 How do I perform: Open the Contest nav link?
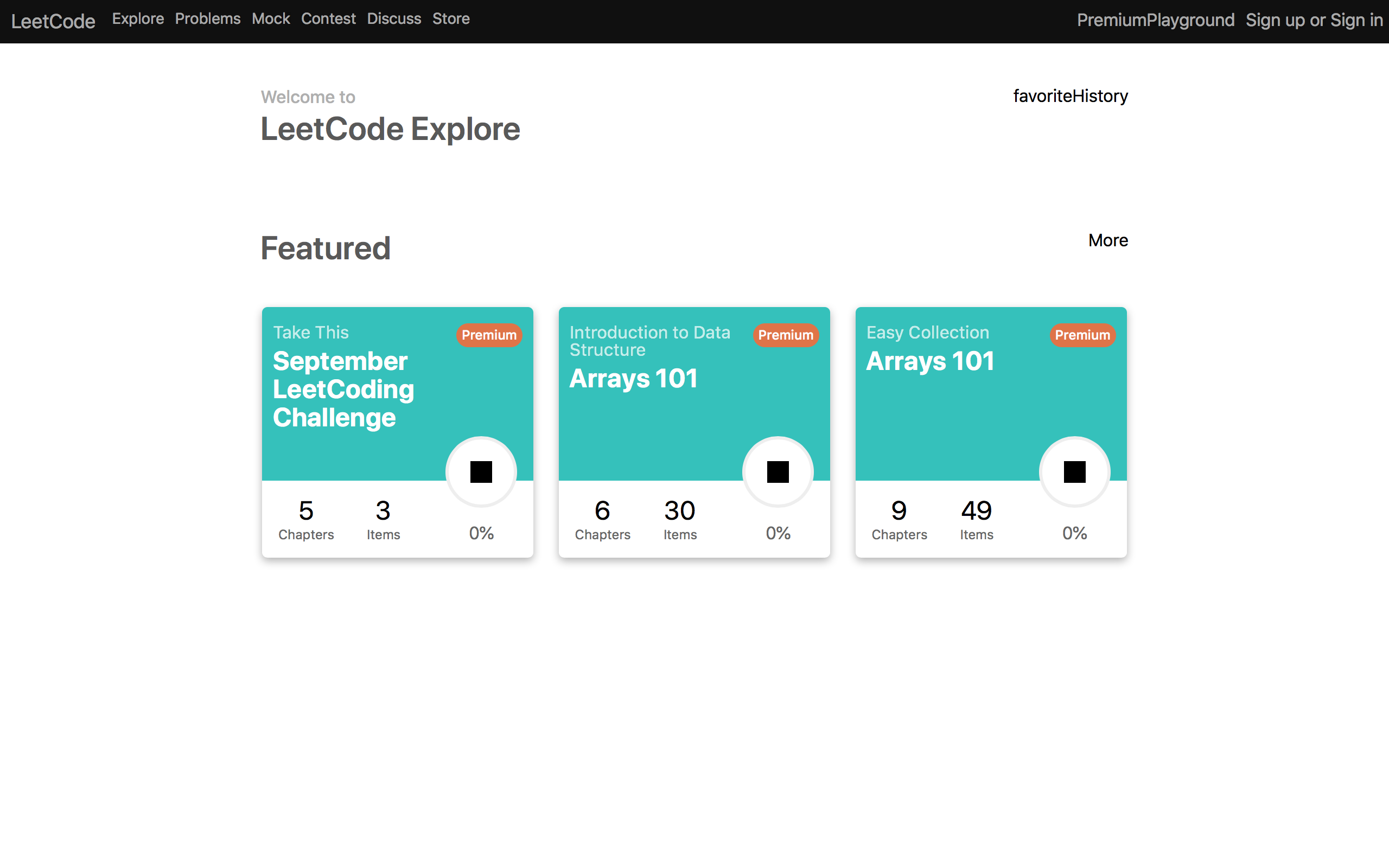tap(328, 19)
